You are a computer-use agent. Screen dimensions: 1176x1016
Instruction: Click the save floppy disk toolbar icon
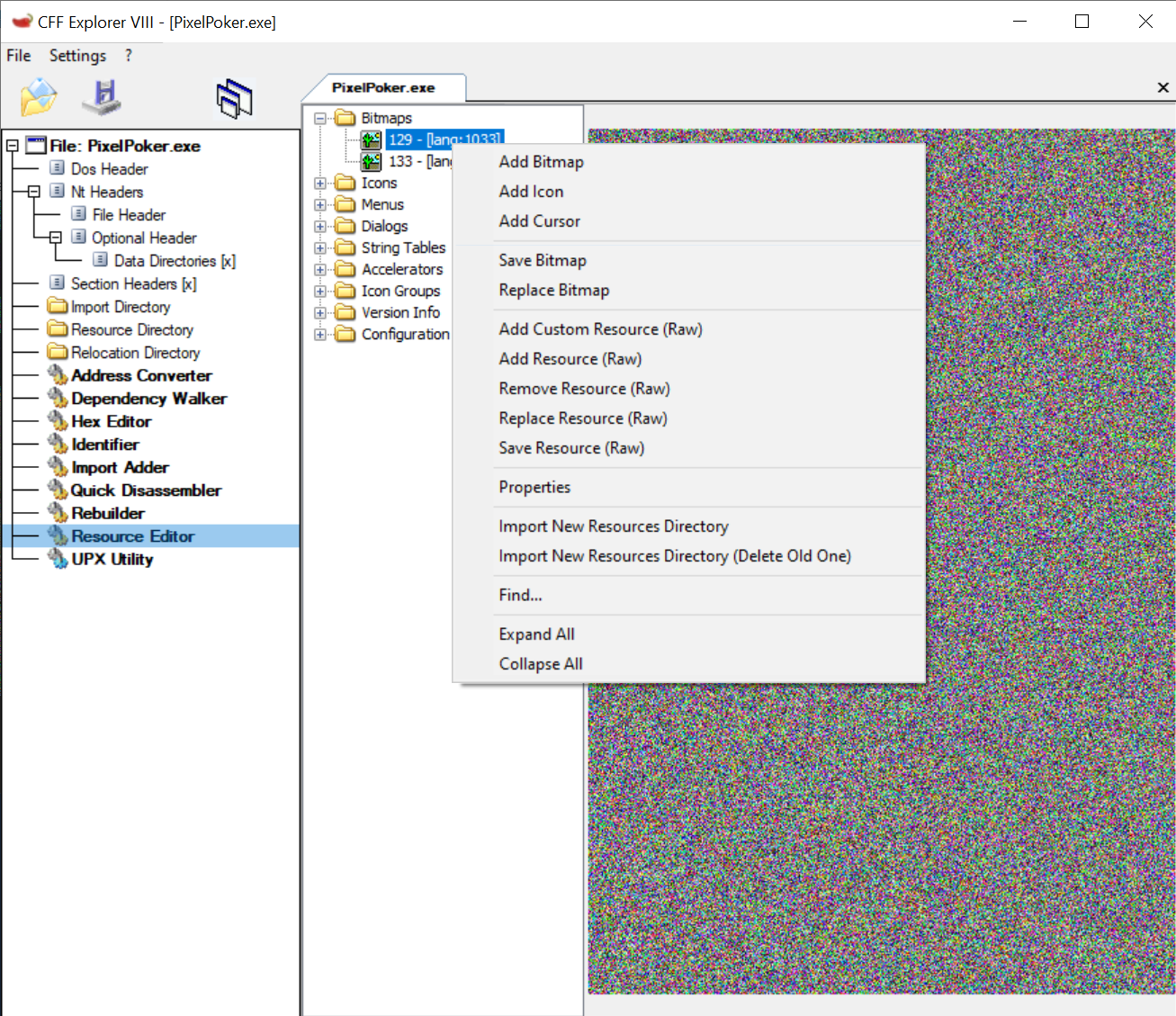pos(103,97)
